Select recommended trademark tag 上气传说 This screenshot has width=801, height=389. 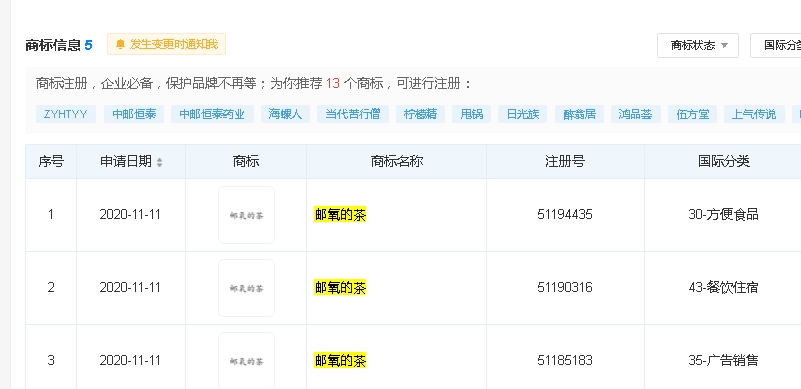point(754,114)
